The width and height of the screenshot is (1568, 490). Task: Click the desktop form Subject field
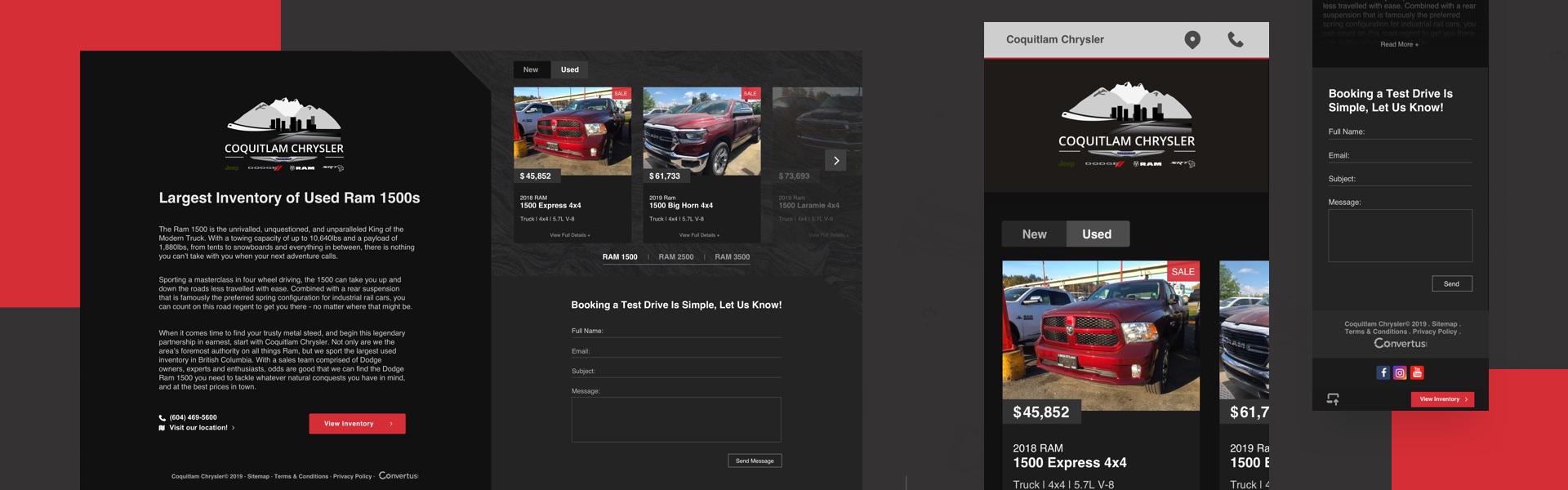pyautogui.click(x=676, y=372)
